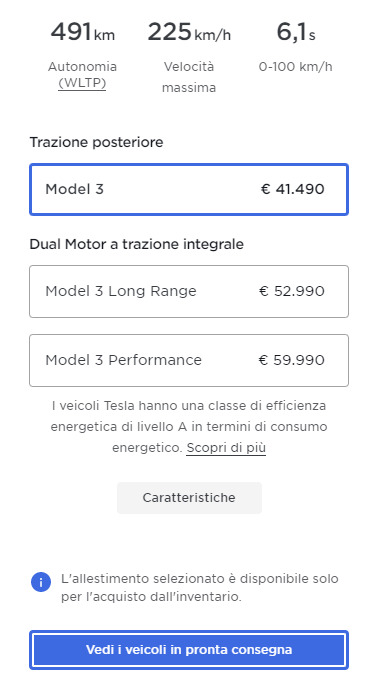Open the Caratteristiche button
Image resolution: width=369 pixels, height=684 pixels.
pyautogui.click(x=189, y=498)
